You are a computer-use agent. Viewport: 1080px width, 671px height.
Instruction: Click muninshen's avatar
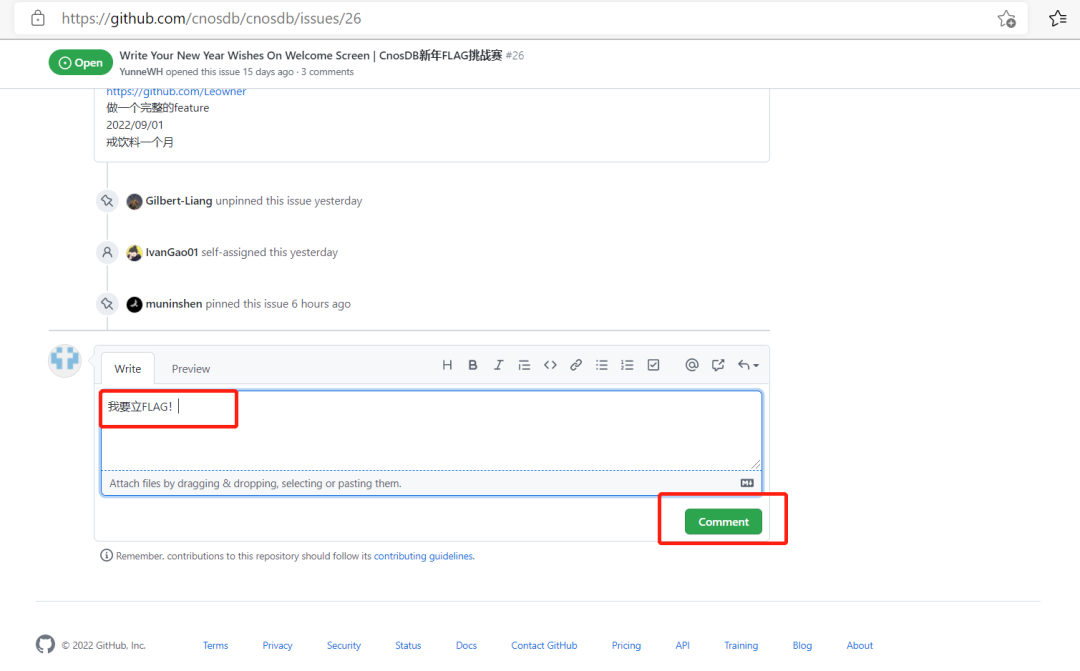134,304
